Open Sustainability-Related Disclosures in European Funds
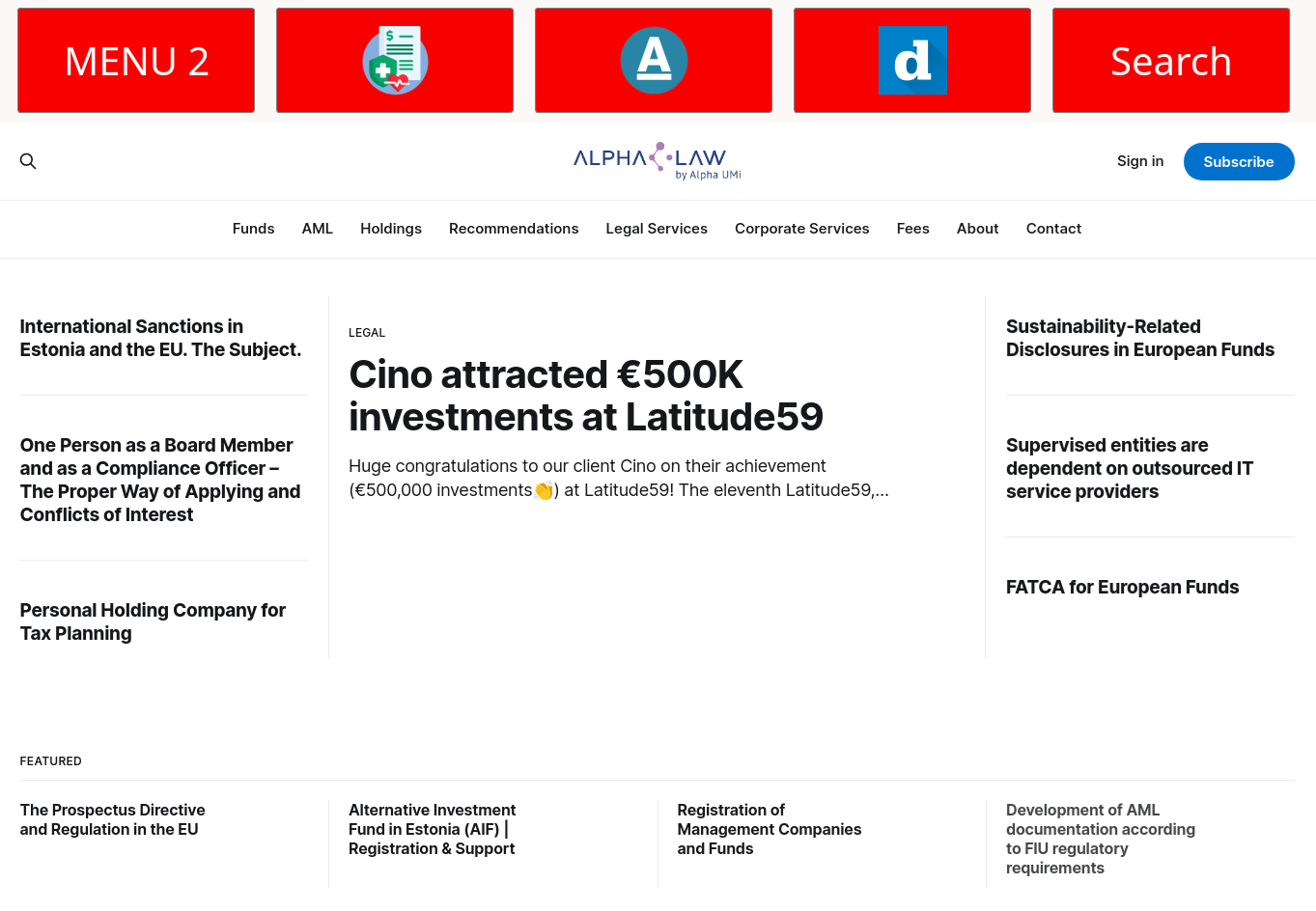Viewport: 1316px width, 911px height. (x=1140, y=338)
